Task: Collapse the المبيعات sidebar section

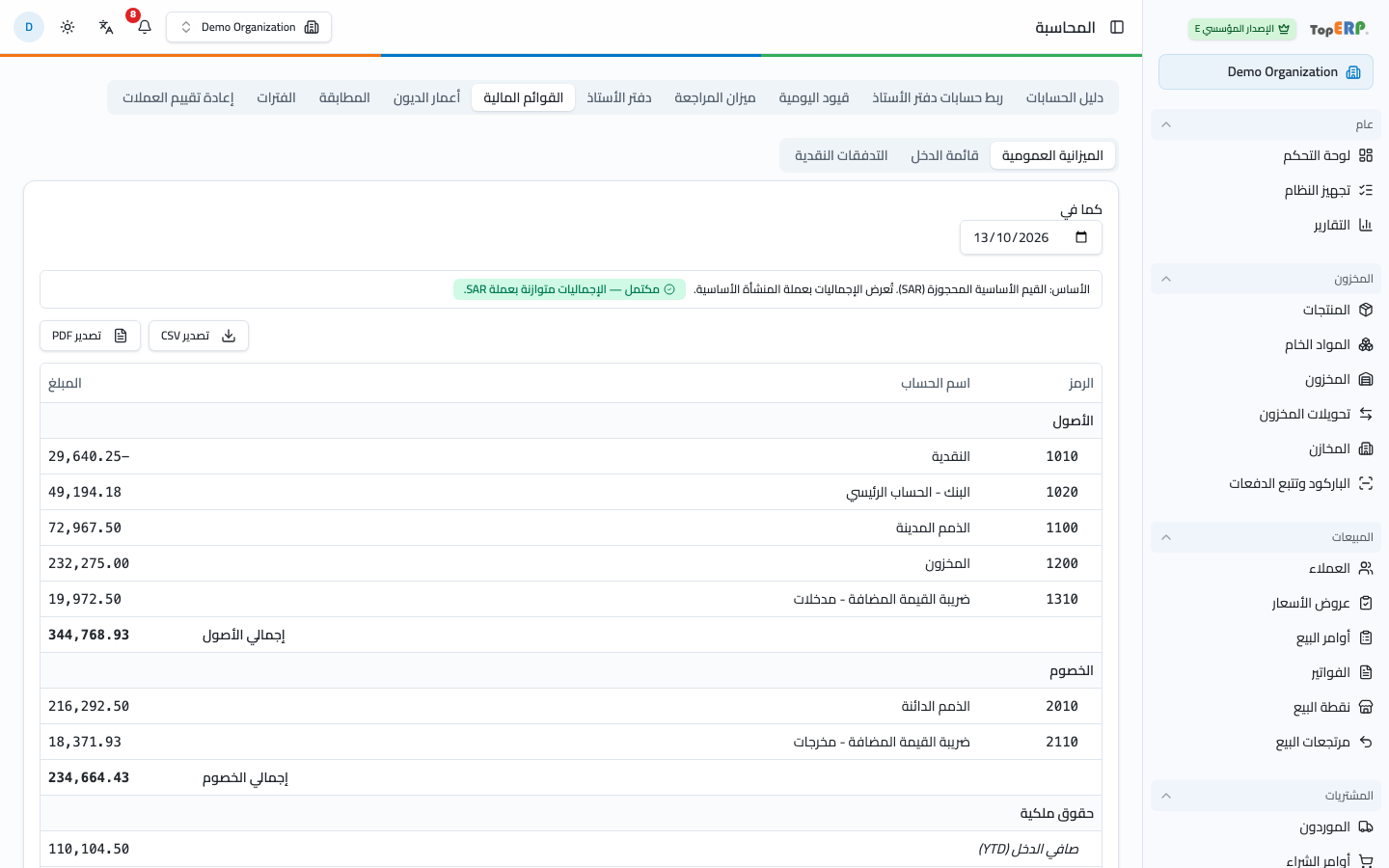Action: coord(1266,537)
